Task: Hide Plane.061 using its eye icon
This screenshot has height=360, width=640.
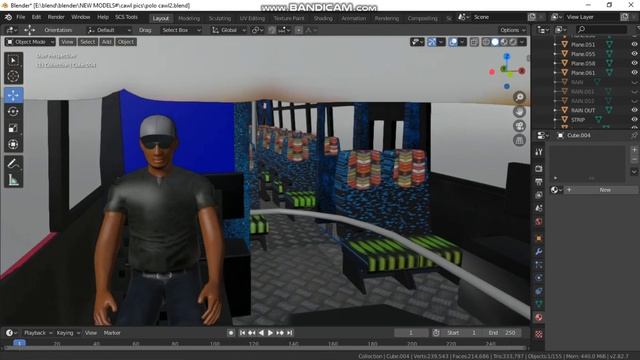Action: 634,73
